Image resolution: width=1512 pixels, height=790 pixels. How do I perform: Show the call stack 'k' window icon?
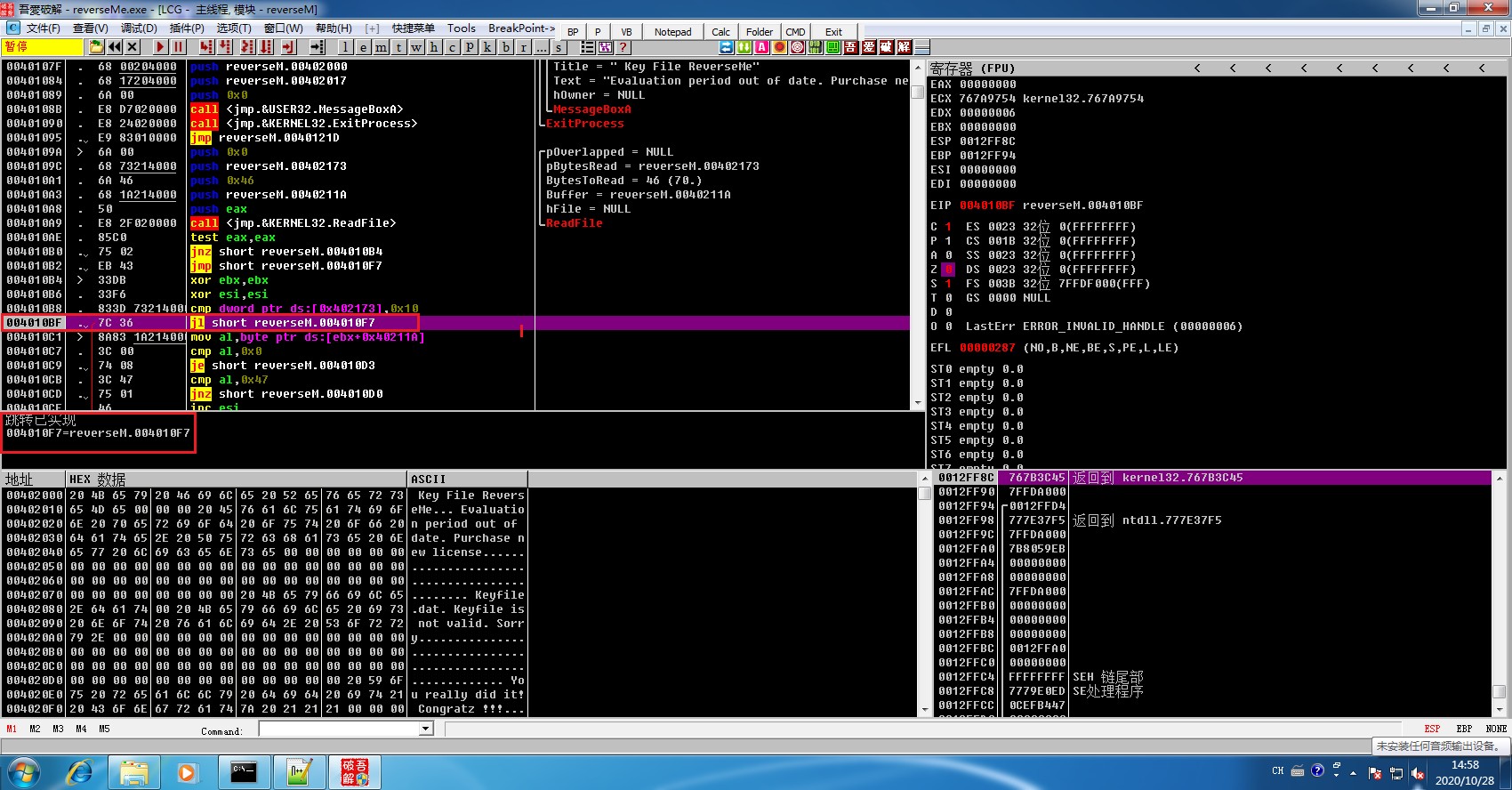pos(488,47)
